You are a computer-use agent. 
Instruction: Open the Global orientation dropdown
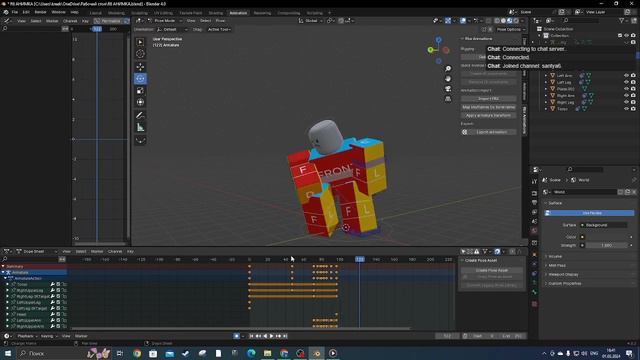click(x=311, y=20)
